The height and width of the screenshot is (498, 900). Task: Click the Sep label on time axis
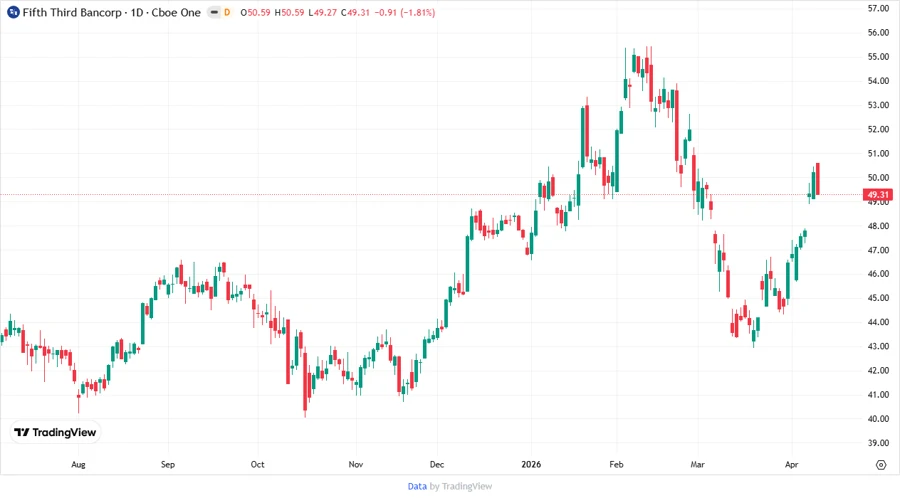point(168,464)
